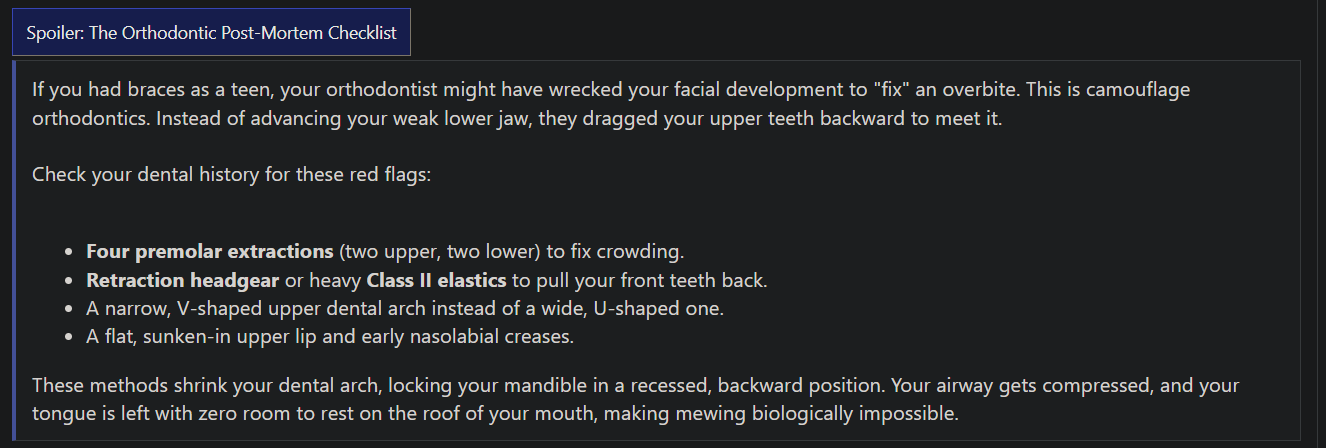Click the second bullet point marker

[x=67, y=281]
